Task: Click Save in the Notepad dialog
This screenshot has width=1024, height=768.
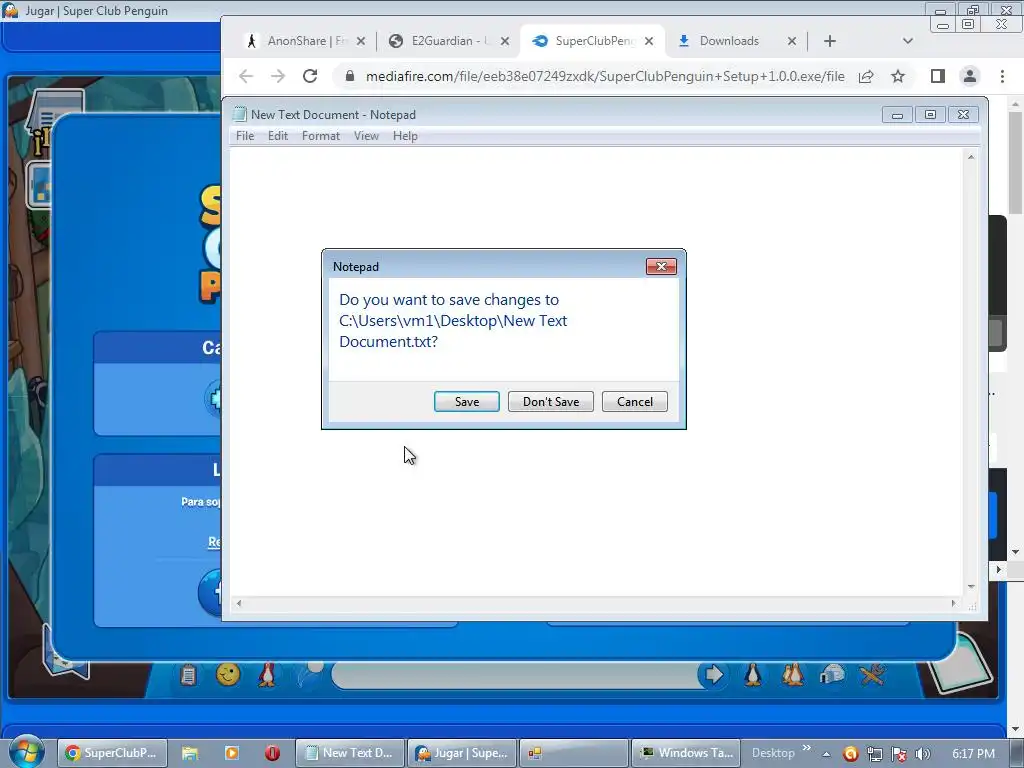Action: pyautogui.click(x=466, y=402)
